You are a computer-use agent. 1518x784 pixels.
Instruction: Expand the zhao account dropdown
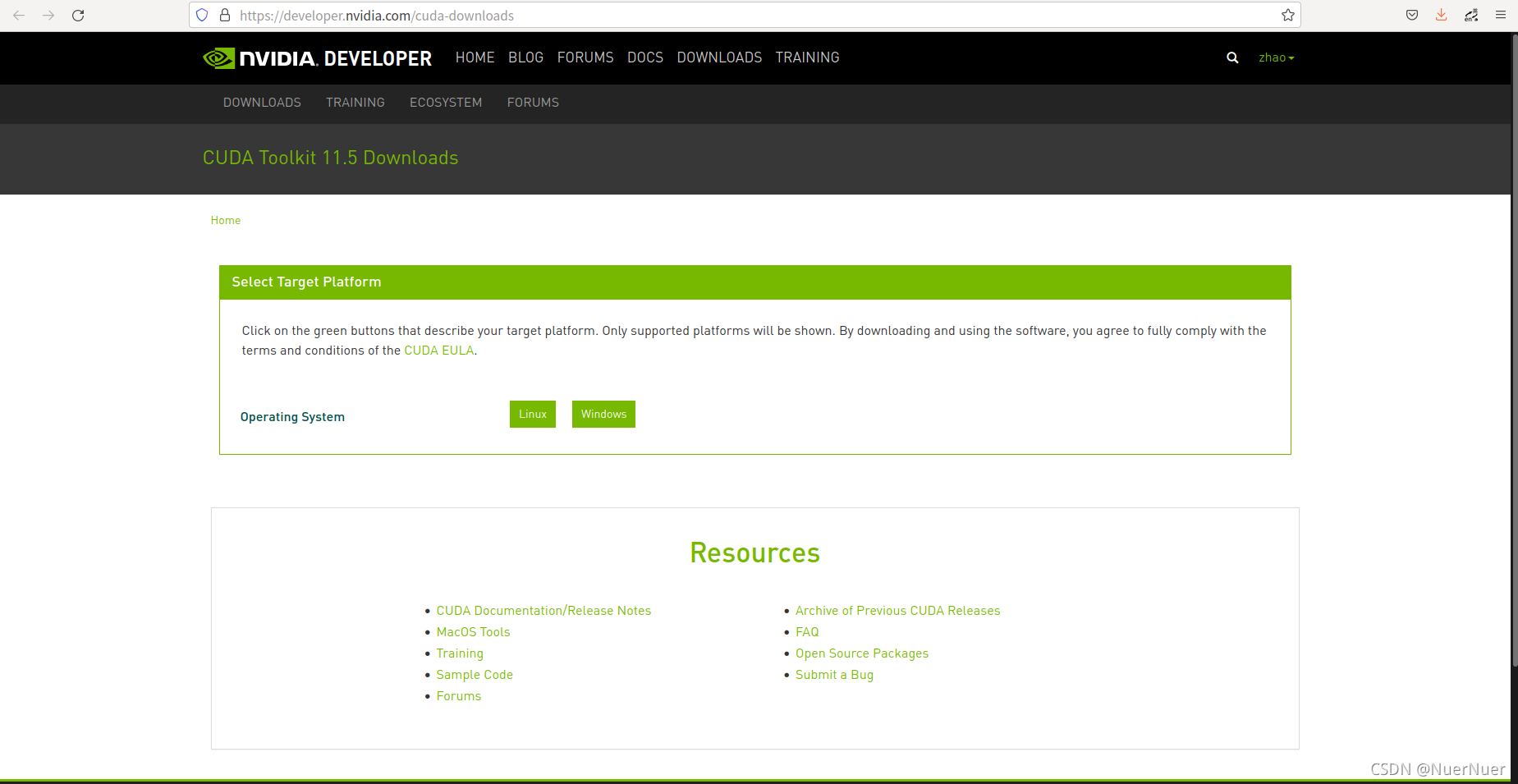point(1276,57)
